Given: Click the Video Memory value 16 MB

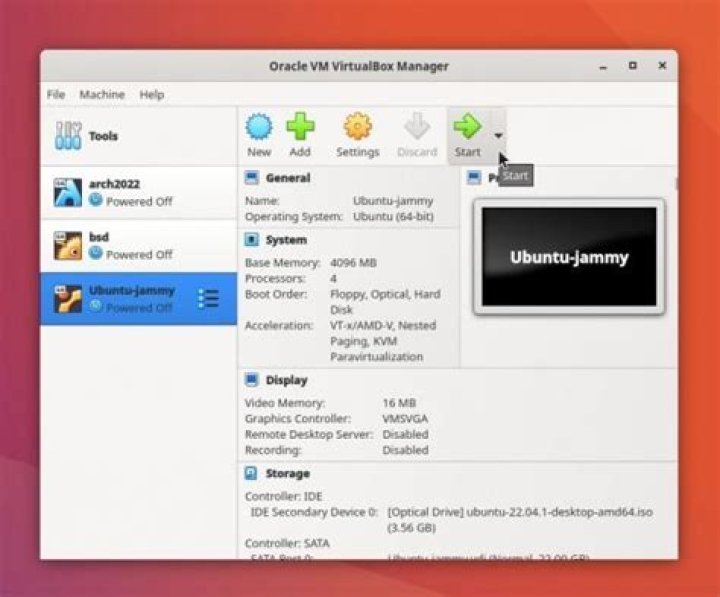Looking at the screenshot, I should tap(399, 403).
